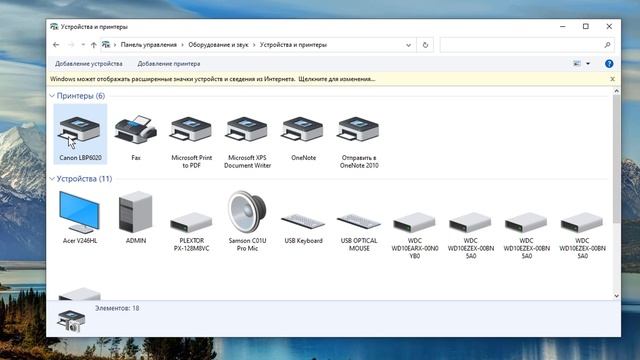Dismiss the yellow information bar

pos(612,79)
